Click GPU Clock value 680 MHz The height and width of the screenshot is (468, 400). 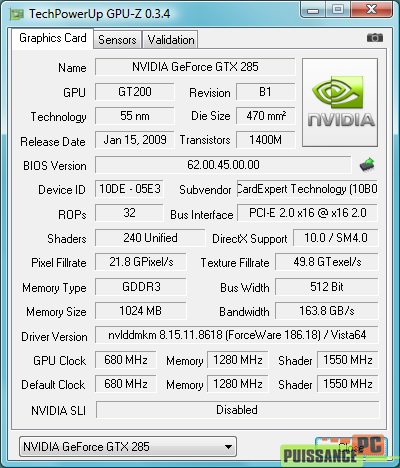126,360
